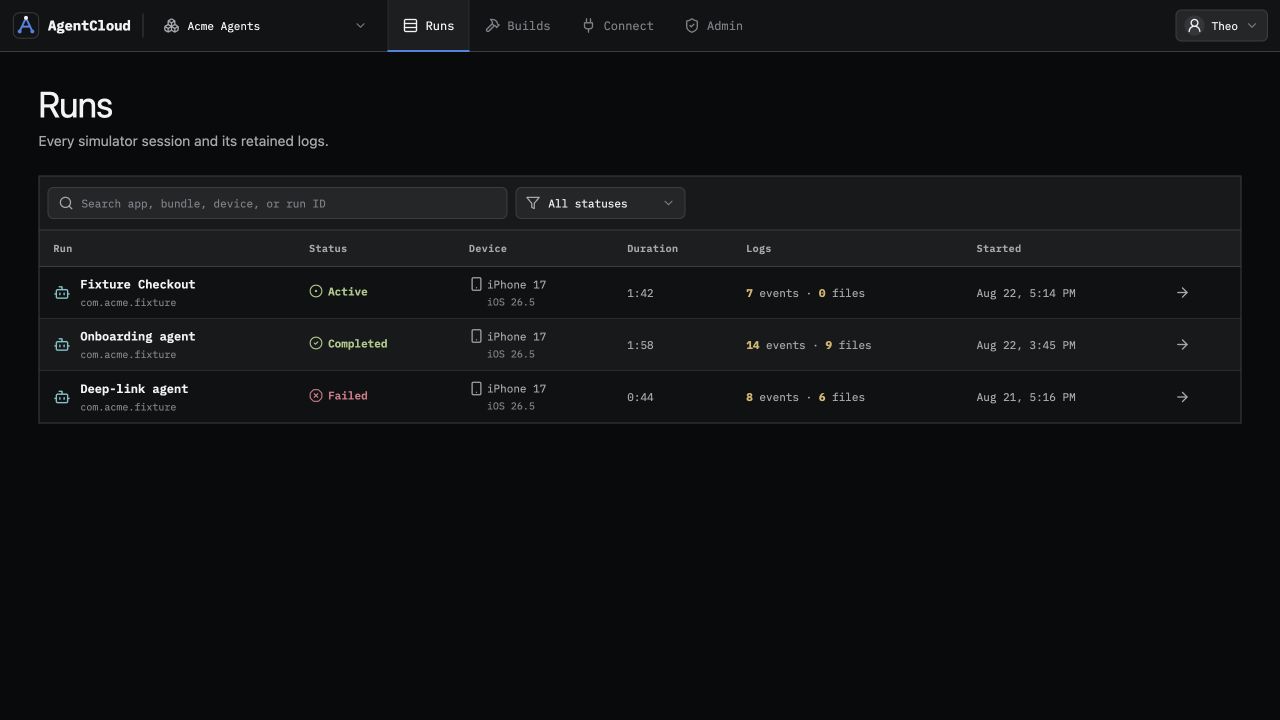Screen dimensions: 1280x720
Task: Click the Aug 22, 5:14 PM timestamp
Action: coord(1026,293)
